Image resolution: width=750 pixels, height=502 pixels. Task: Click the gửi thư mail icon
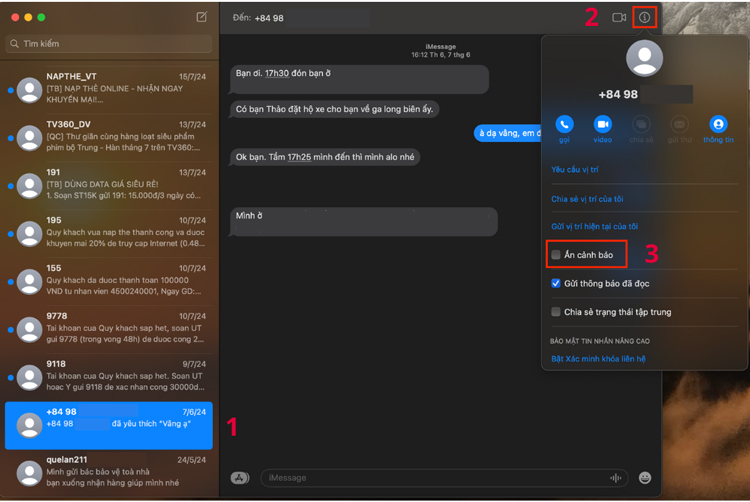pos(679,124)
